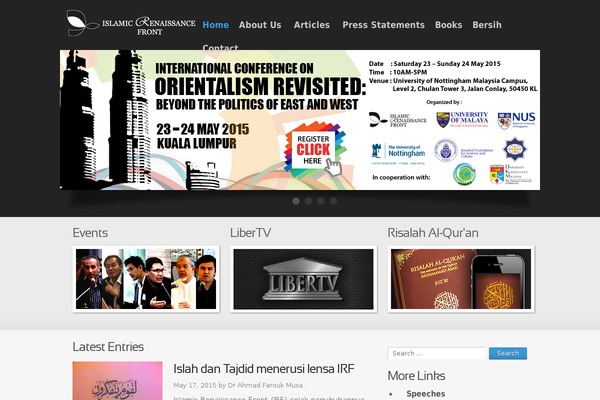Screen dimensions: 600x400
Task: Open the Articles menu
Action: 311,25
